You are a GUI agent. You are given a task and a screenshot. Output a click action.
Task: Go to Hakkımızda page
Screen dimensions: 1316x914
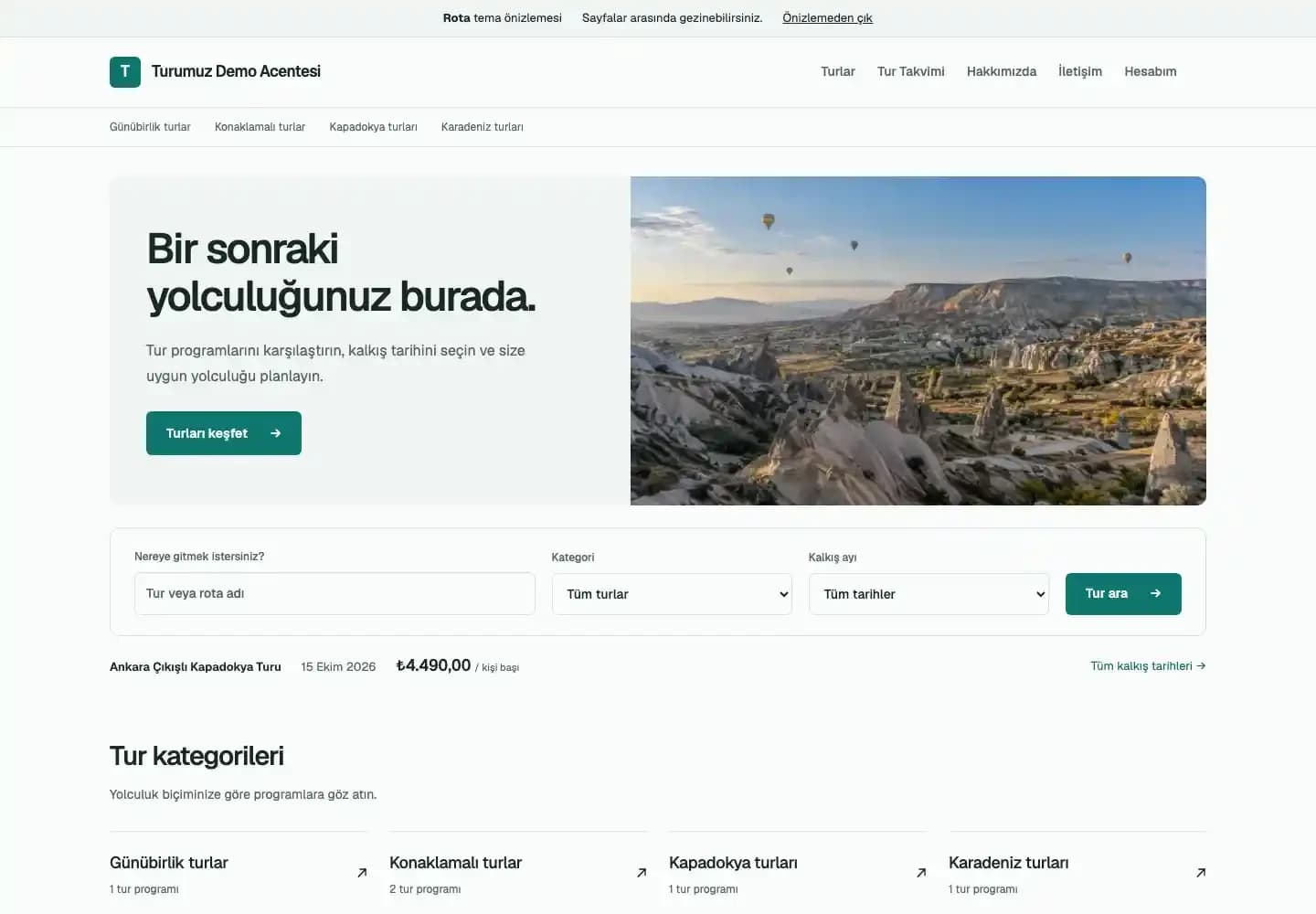click(x=1002, y=71)
